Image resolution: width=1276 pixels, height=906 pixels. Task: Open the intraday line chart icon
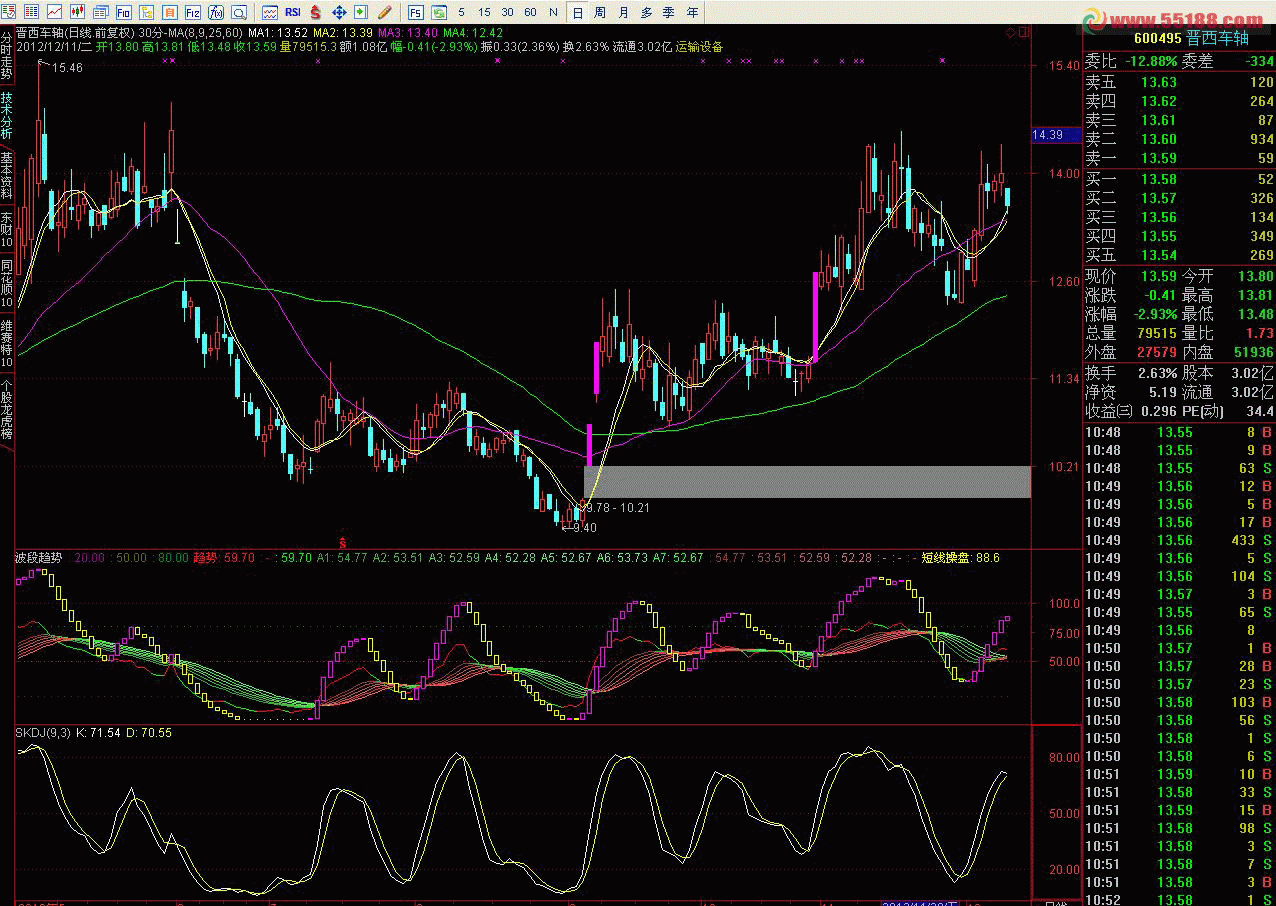point(55,12)
